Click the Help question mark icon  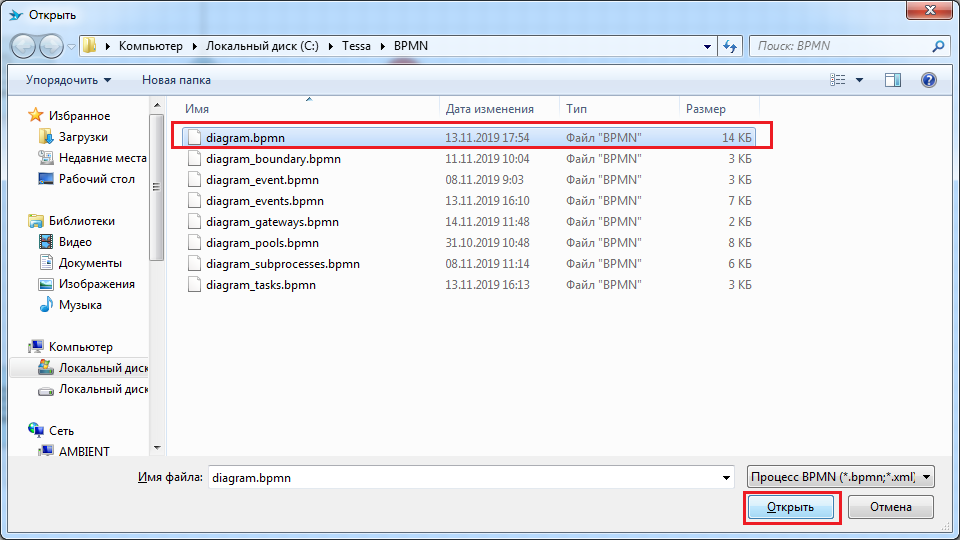pyautogui.click(x=928, y=80)
